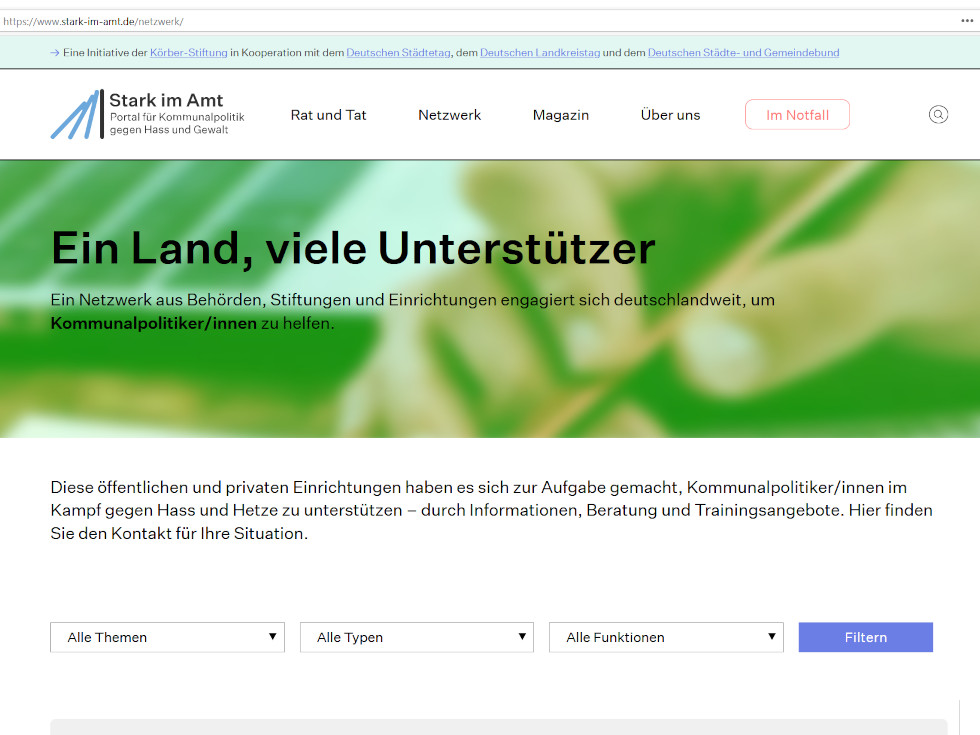Click the browser menu dots icon
This screenshot has height=735, width=980.
(967, 21)
